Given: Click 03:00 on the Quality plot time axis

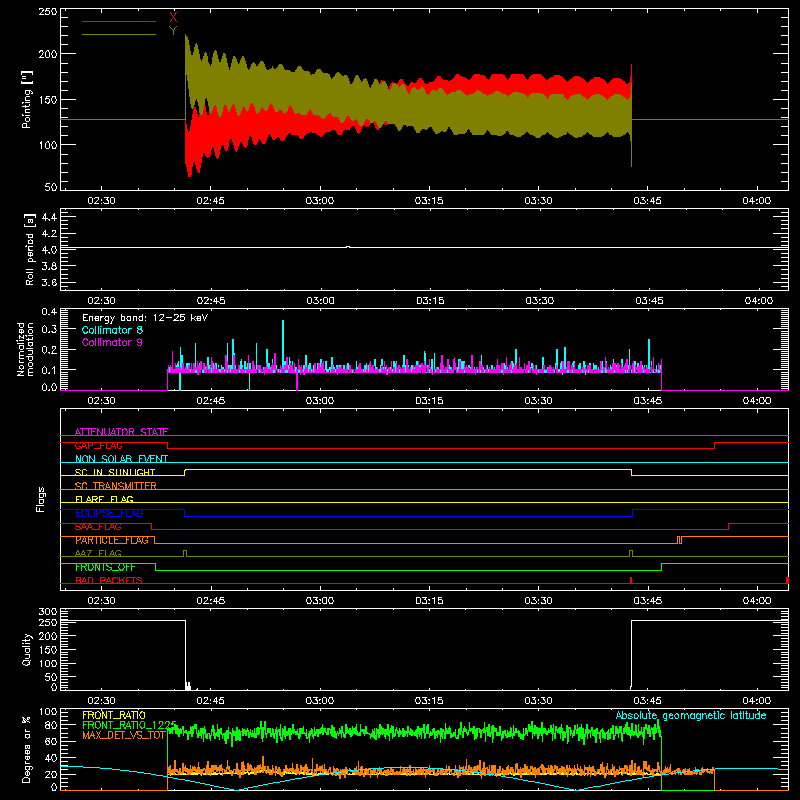Looking at the screenshot, I should 320,701.
